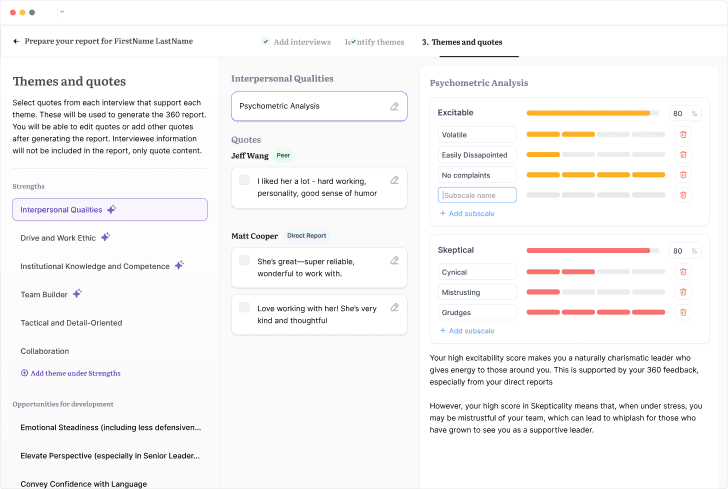Edit Jeff Wang's quote with pencil icon
Image resolution: width=728 pixels, height=489 pixels.
(394, 180)
